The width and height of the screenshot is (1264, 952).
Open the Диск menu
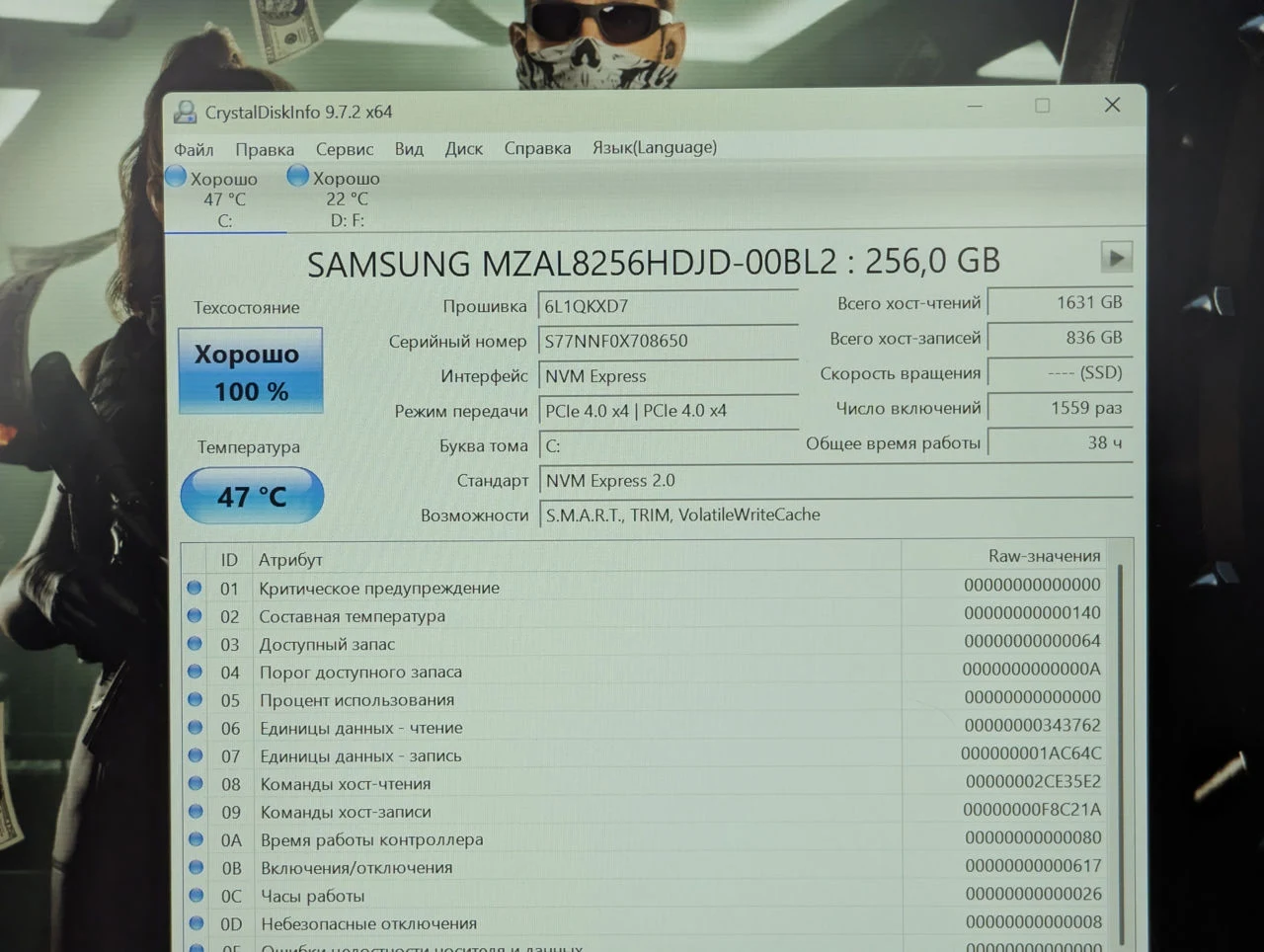tap(463, 149)
